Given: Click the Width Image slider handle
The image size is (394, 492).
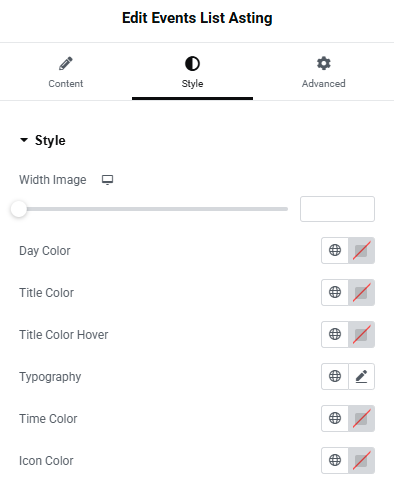Looking at the screenshot, I should tap(19, 209).
